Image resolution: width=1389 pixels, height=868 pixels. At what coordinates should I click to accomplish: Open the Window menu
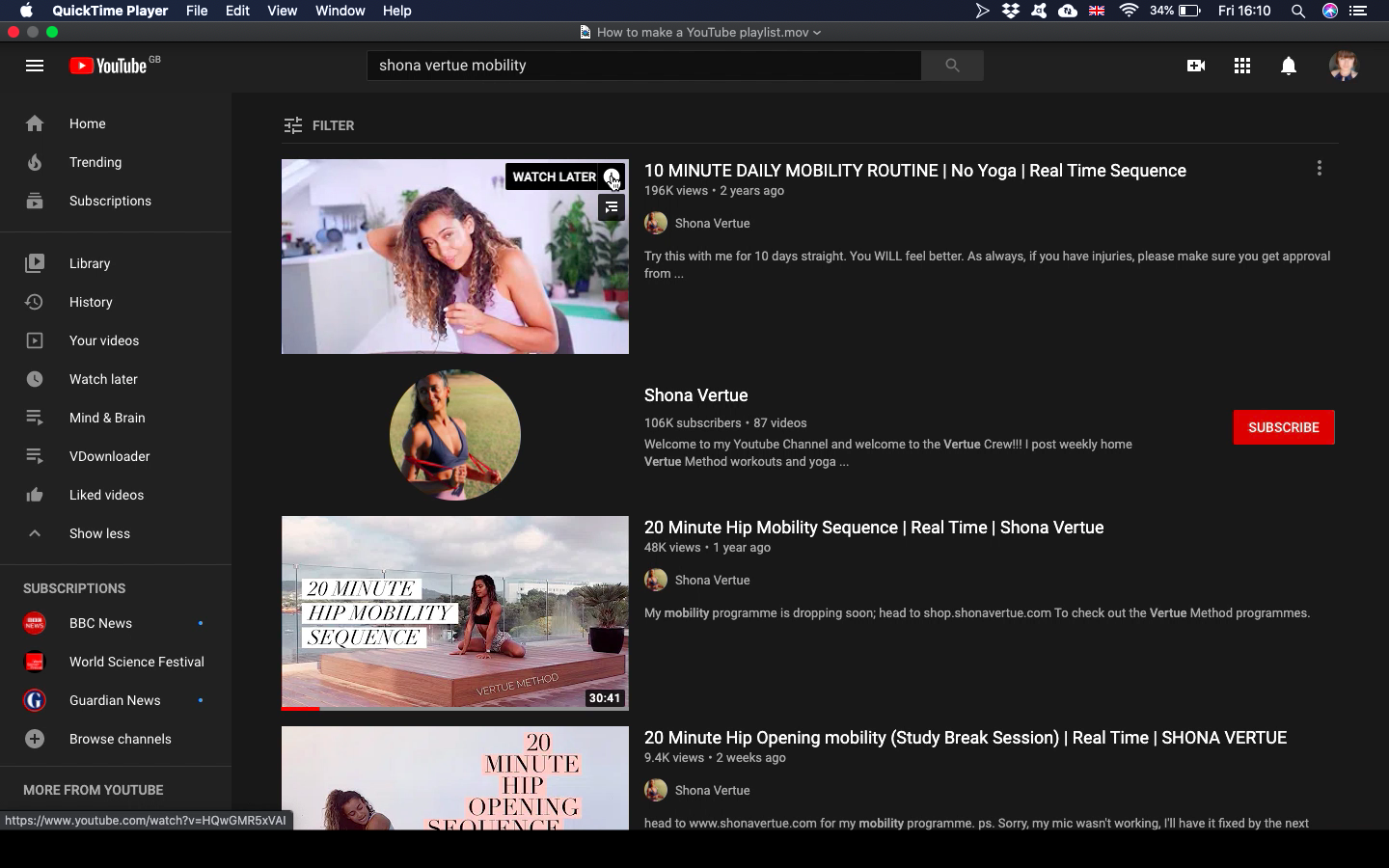[x=340, y=11]
